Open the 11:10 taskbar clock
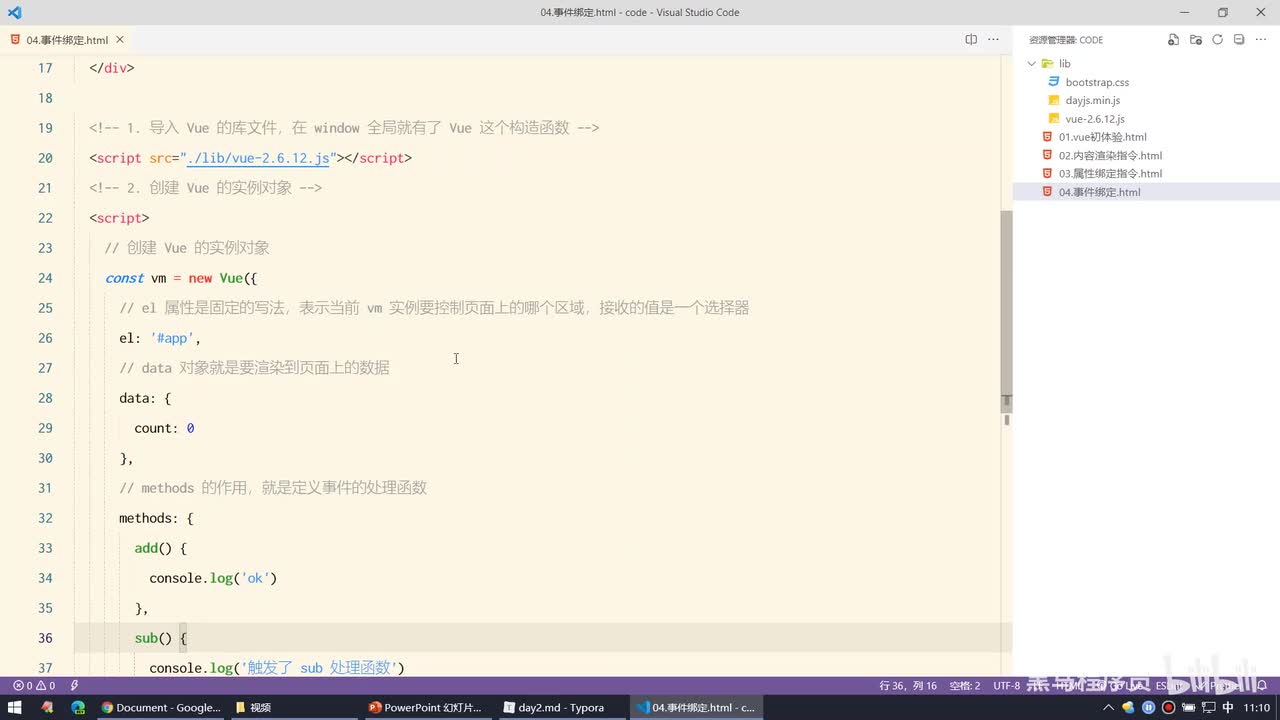1280x720 pixels. [1257, 707]
